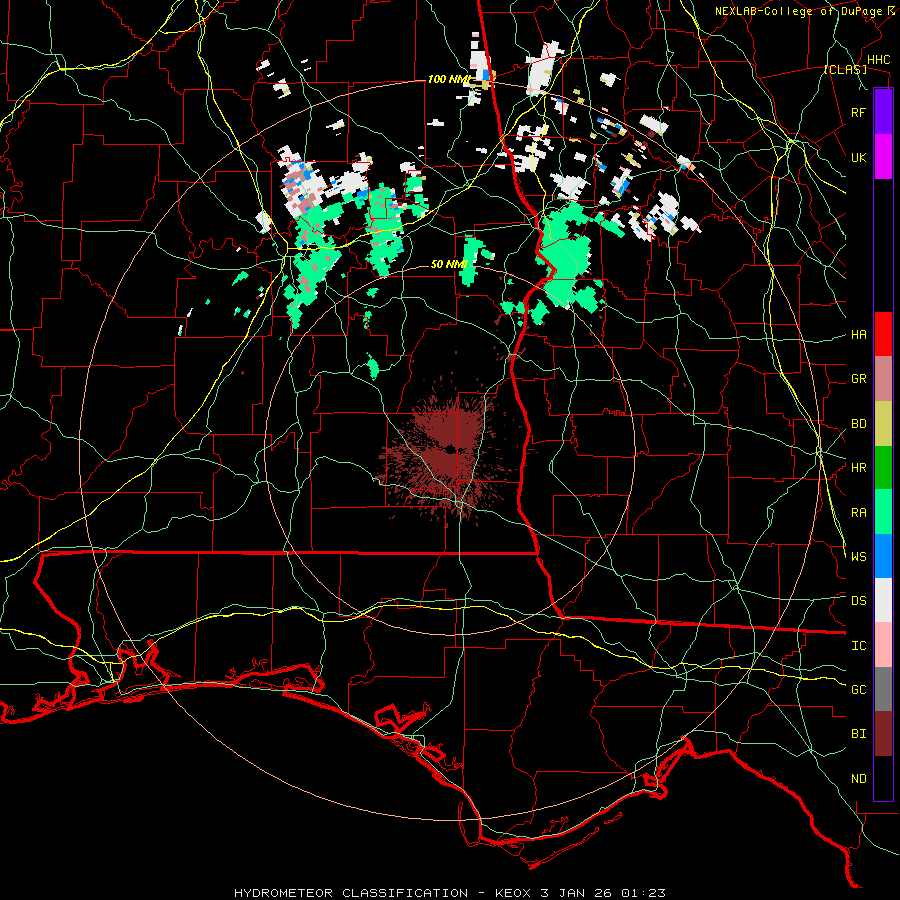Click the WS legend label

859,557
